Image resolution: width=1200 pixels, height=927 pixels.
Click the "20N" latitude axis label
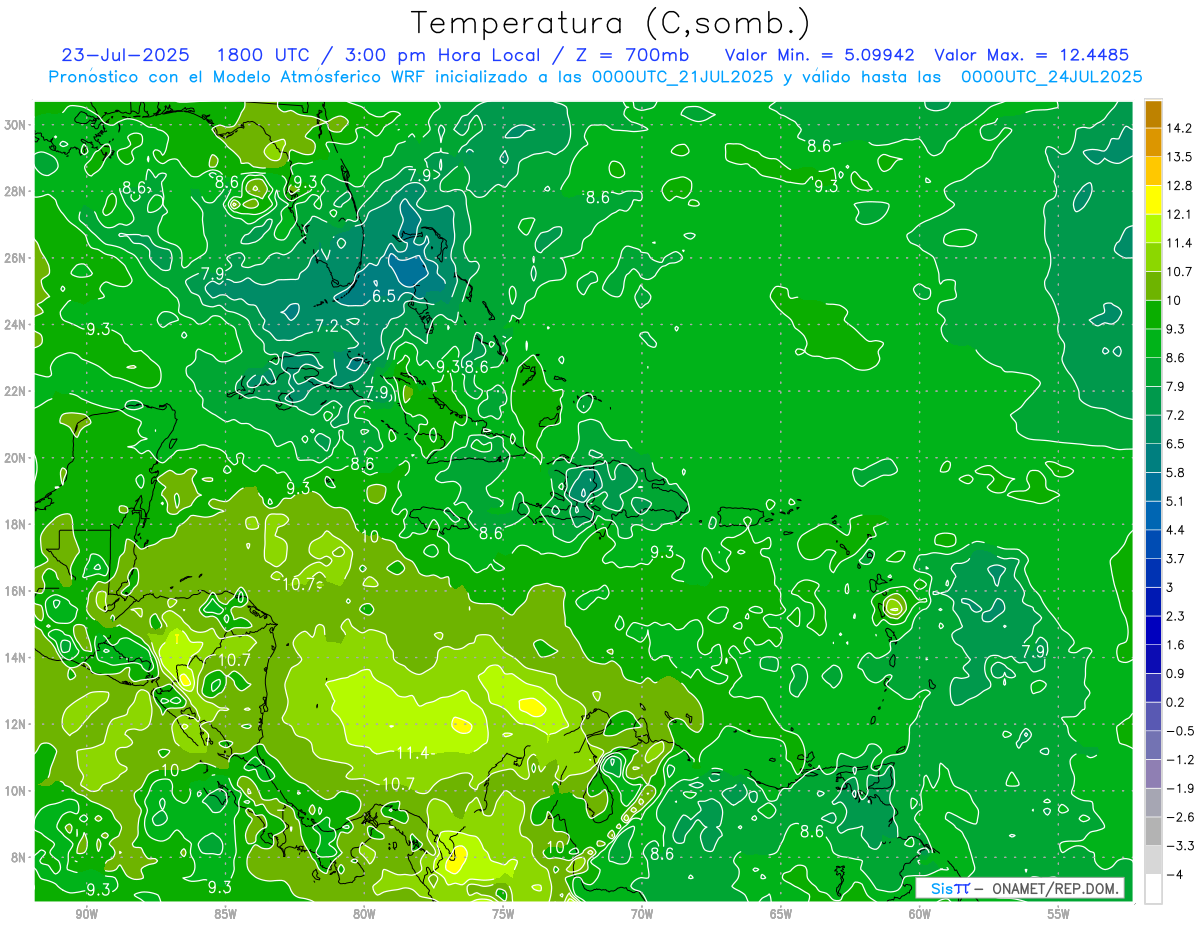click(15, 458)
